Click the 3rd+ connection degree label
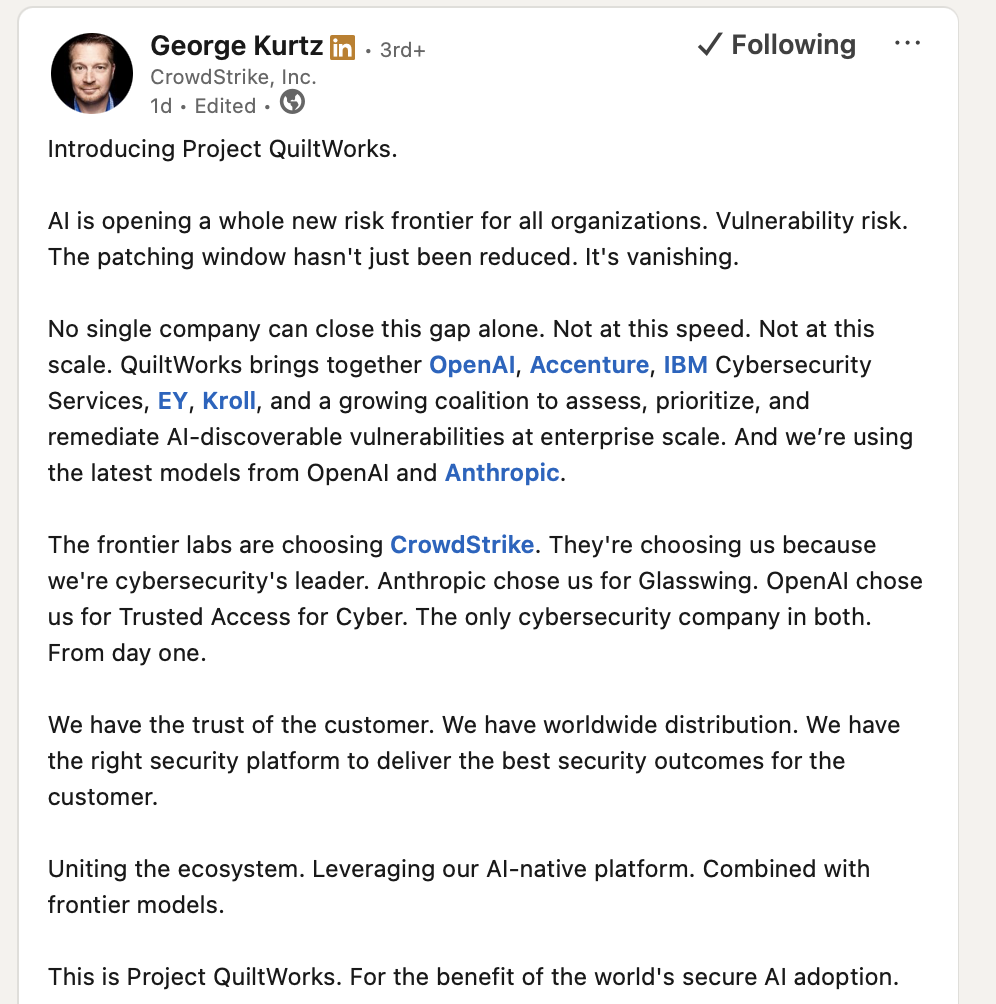996x1004 pixels. click(x=402, y=49)
